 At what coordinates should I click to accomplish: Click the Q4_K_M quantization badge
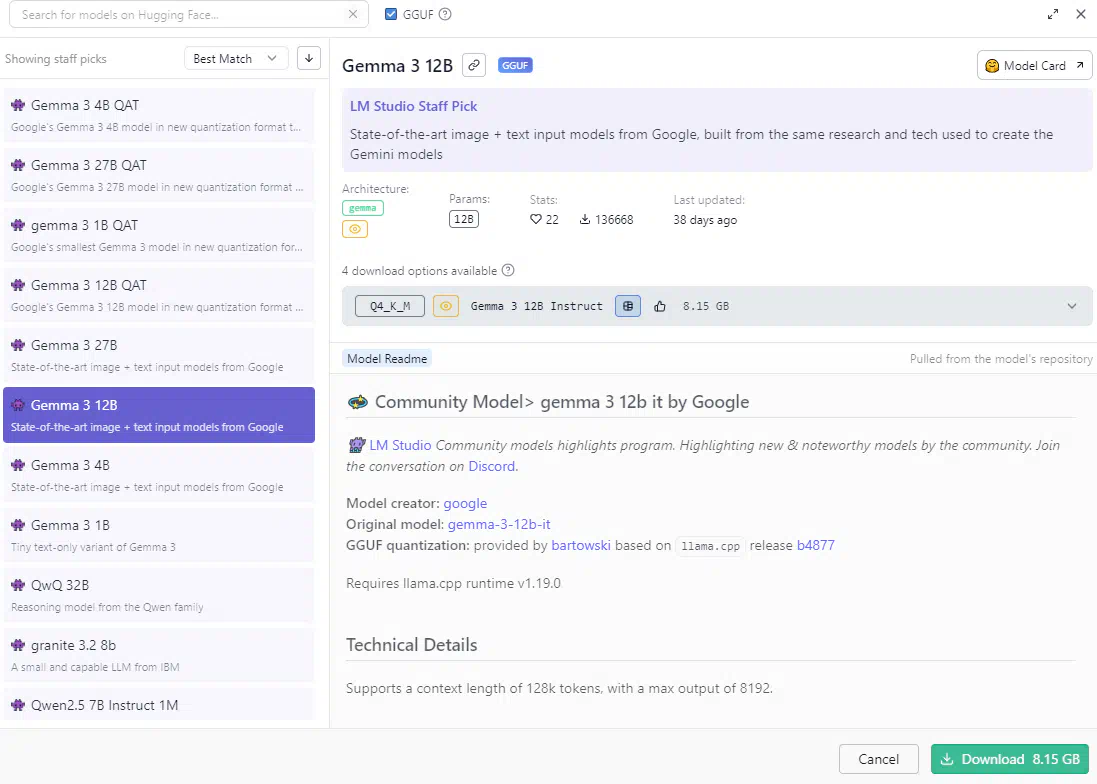click(x=390, y=306)
